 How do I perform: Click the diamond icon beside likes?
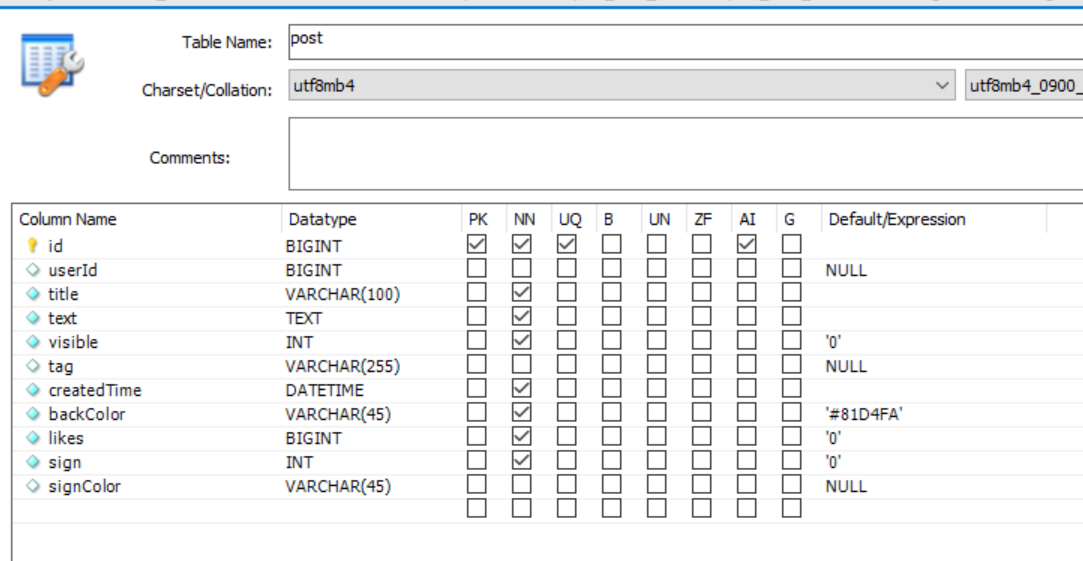[32, 438]
